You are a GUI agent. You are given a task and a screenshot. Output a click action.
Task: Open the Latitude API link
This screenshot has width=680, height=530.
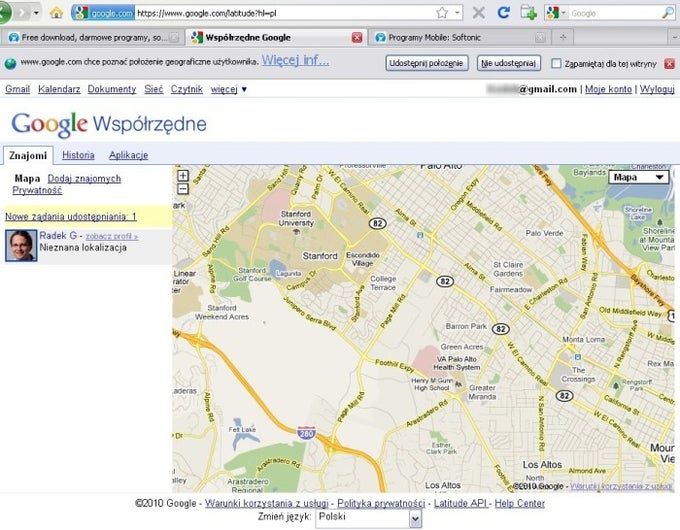click(x=461, y=503)
